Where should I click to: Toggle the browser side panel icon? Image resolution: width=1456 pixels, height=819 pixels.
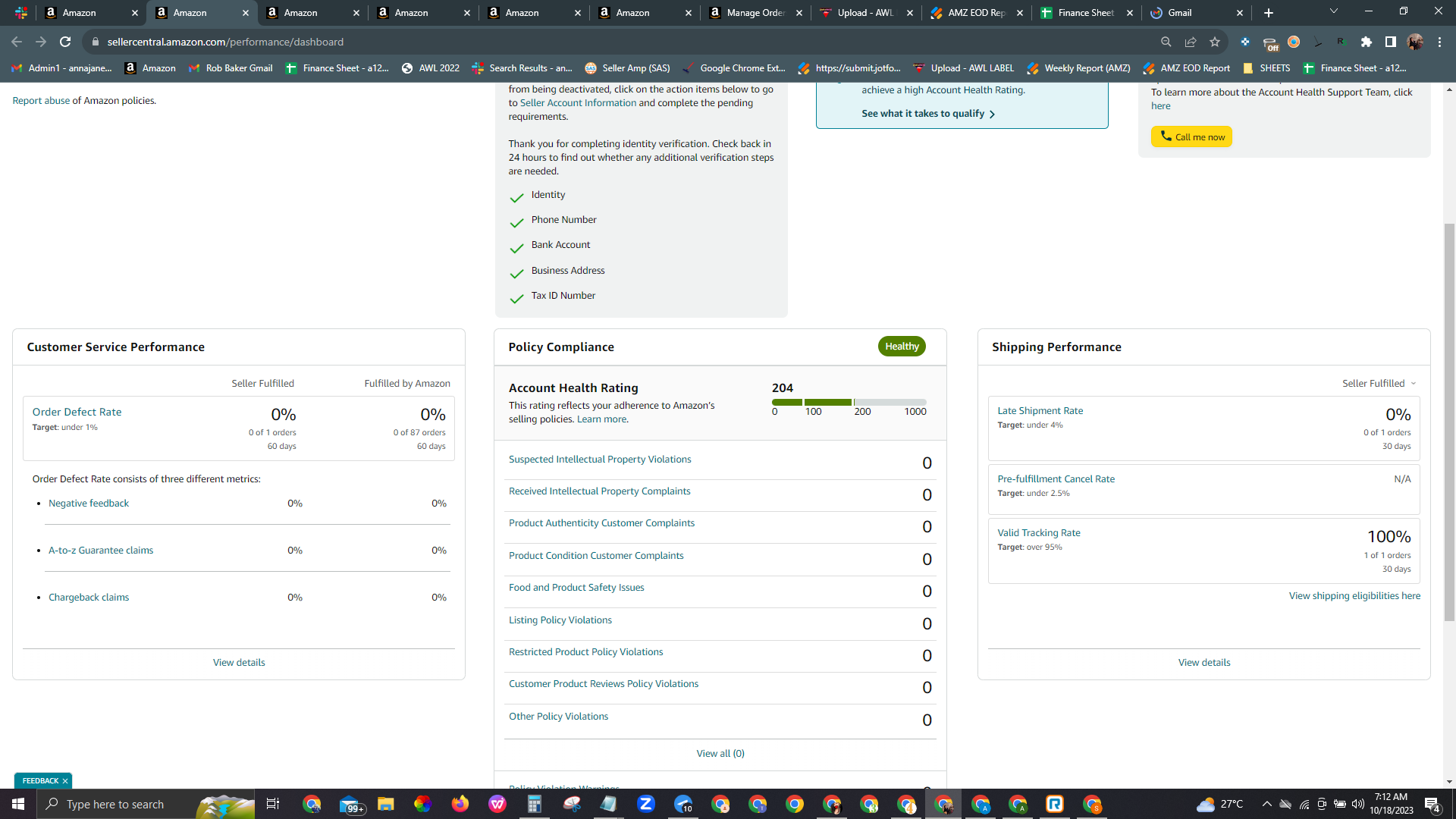tap(1390, 42)
